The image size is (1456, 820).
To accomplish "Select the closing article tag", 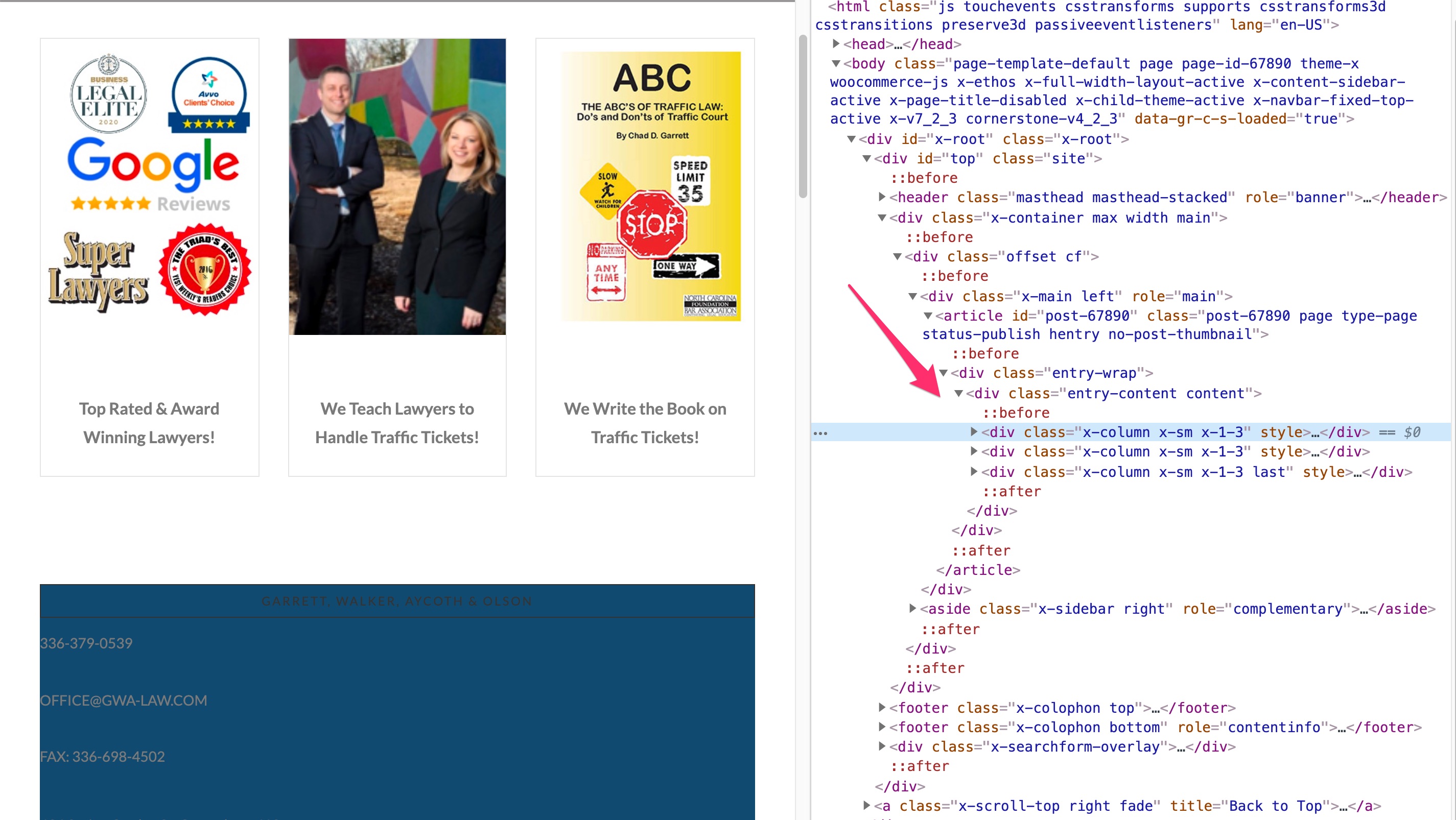I will click(978, 570).
